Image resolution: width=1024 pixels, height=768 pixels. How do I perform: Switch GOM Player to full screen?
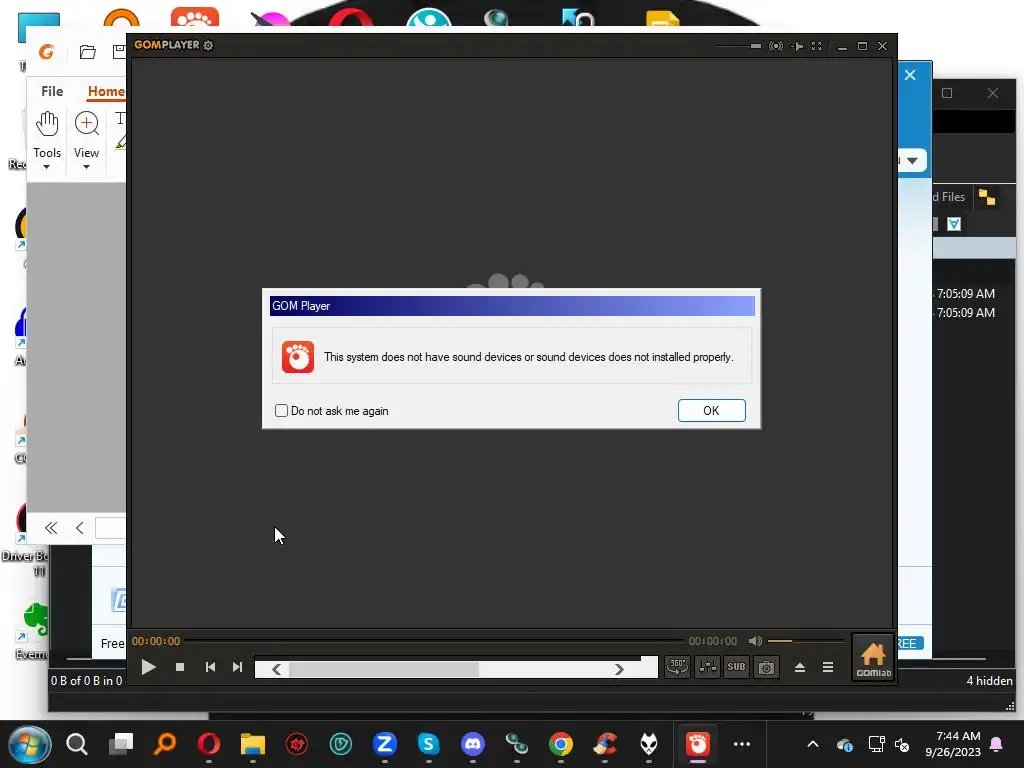(816, 46)
